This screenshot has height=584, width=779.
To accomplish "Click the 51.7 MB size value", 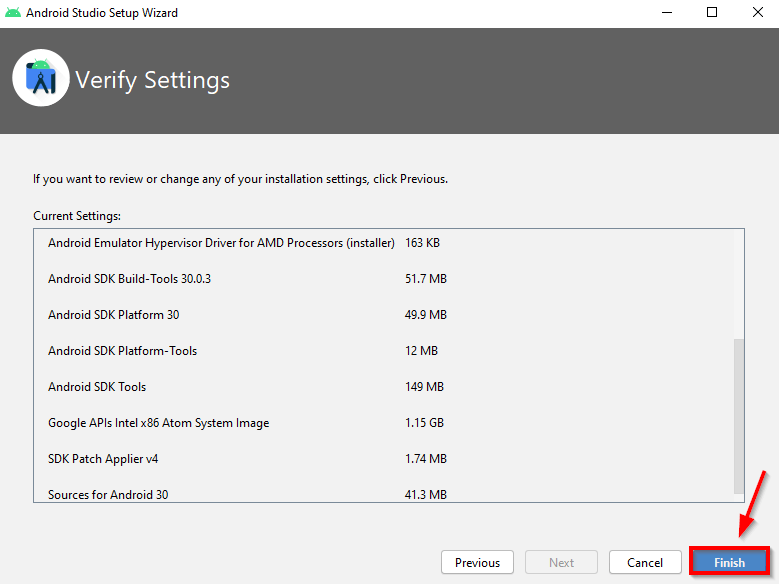I will click(x=426, y=279).
